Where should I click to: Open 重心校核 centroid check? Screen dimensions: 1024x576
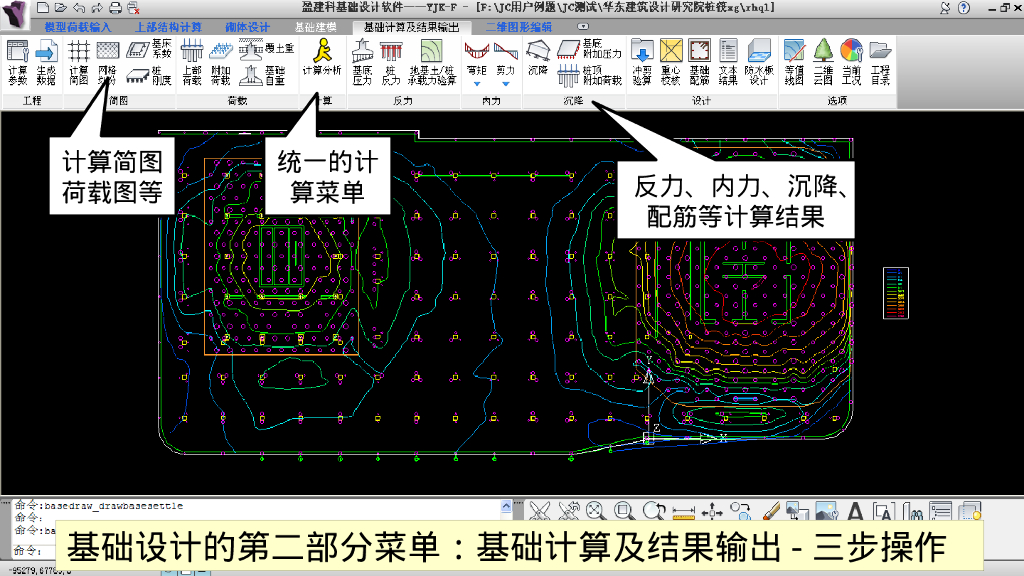(671, 63)
